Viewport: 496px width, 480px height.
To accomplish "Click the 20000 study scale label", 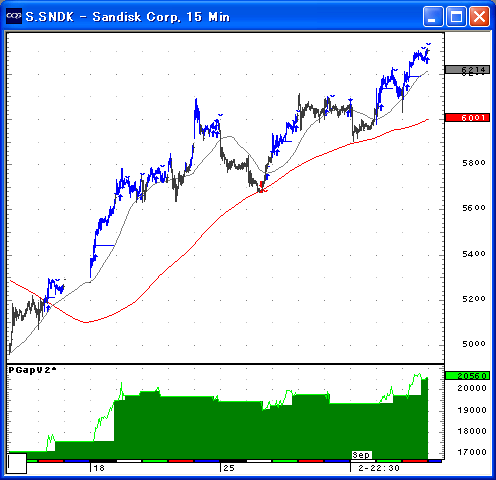I will (472, 388).
